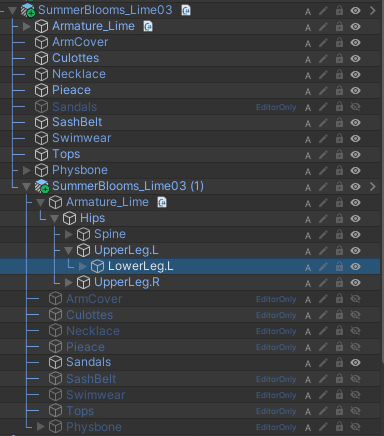This screenshot has height=436, width=384.
Task: Select the EditorOnly Pieace object
Action: coord(85,347)
